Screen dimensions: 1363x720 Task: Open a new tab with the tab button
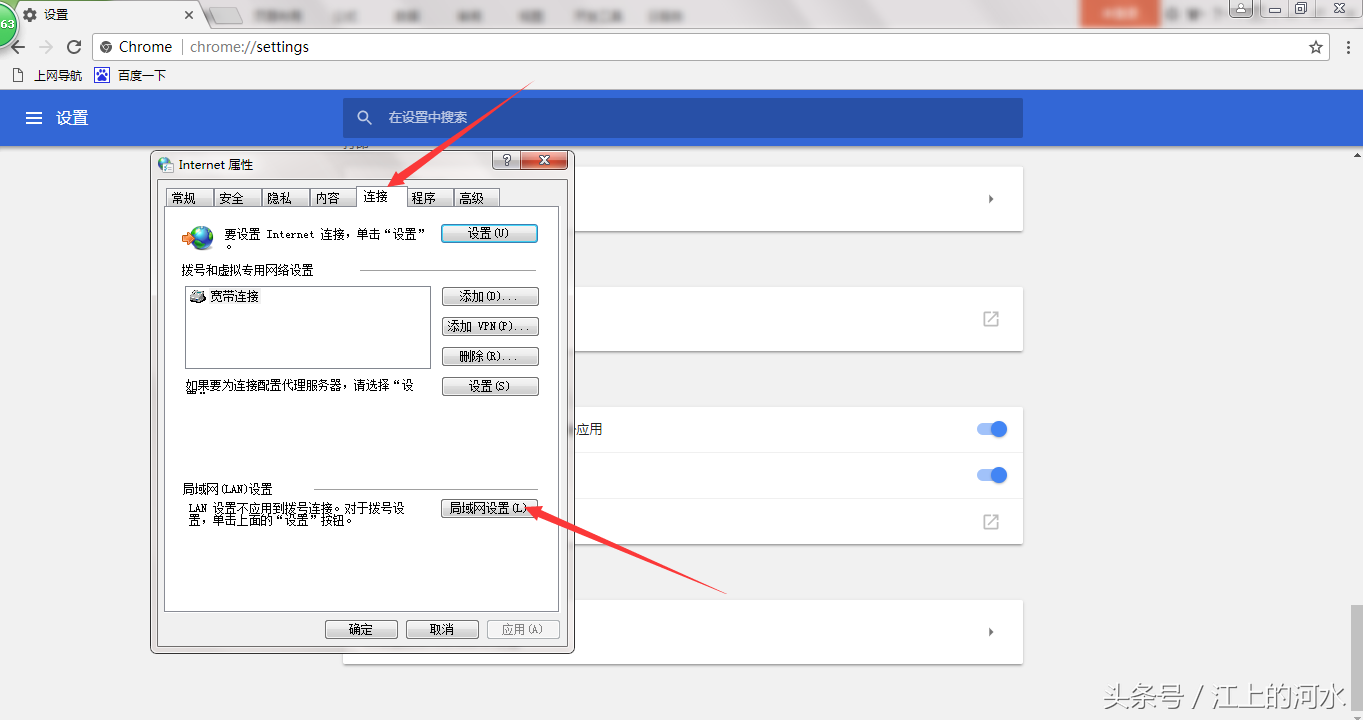tap(226, 15)
